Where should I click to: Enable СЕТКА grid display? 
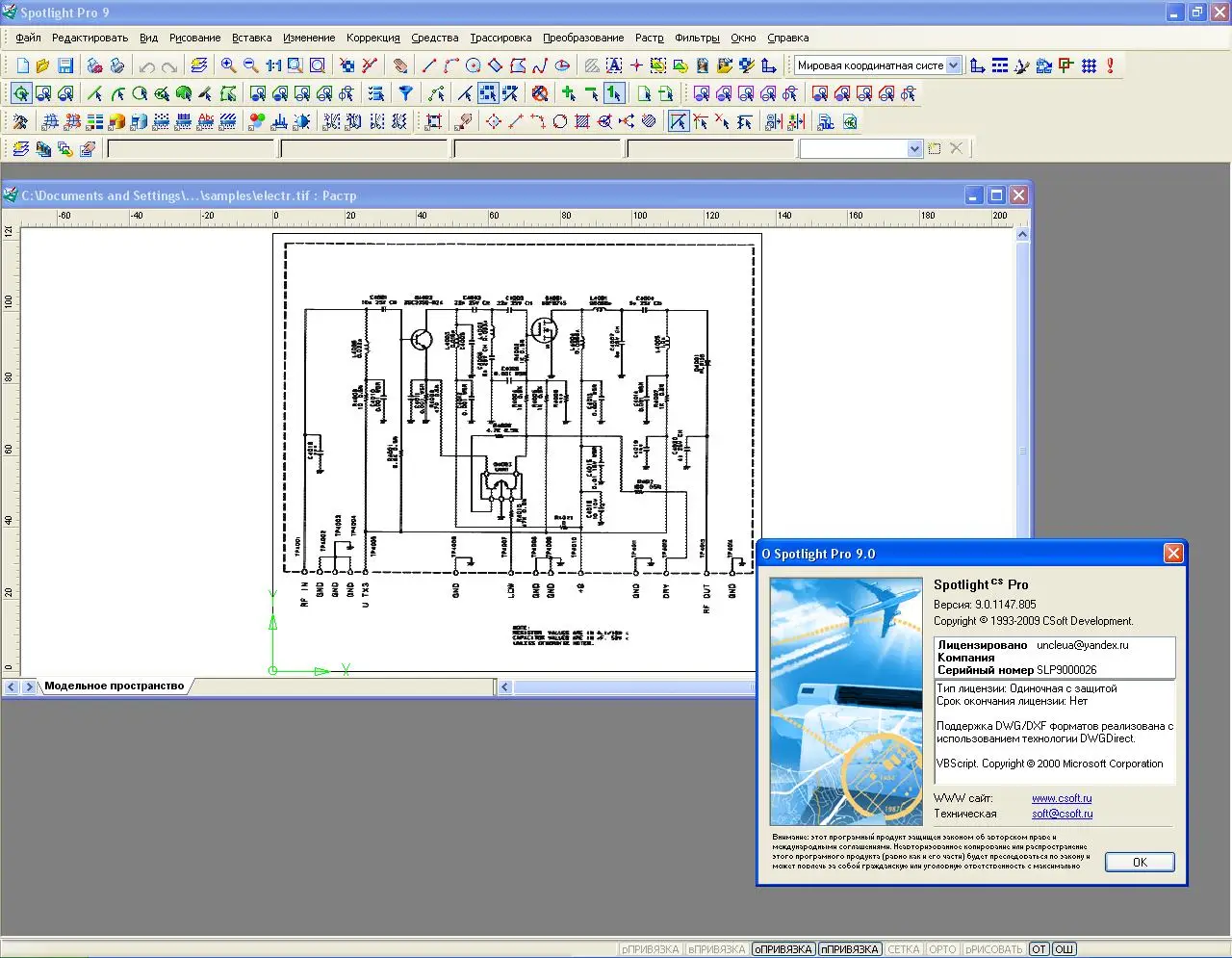[x=904, y=949]
